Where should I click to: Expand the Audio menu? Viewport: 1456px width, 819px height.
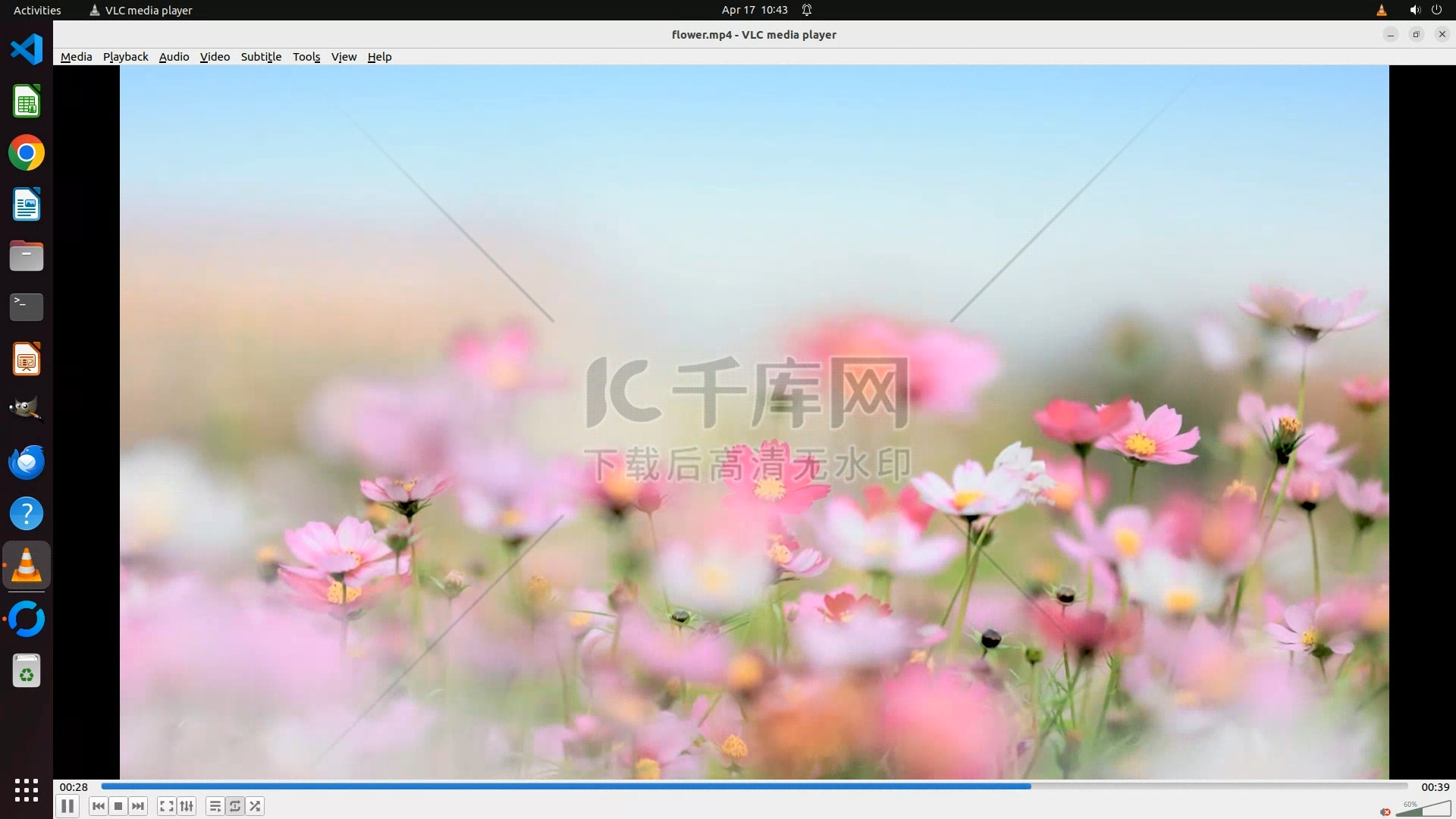click(174, 57)
